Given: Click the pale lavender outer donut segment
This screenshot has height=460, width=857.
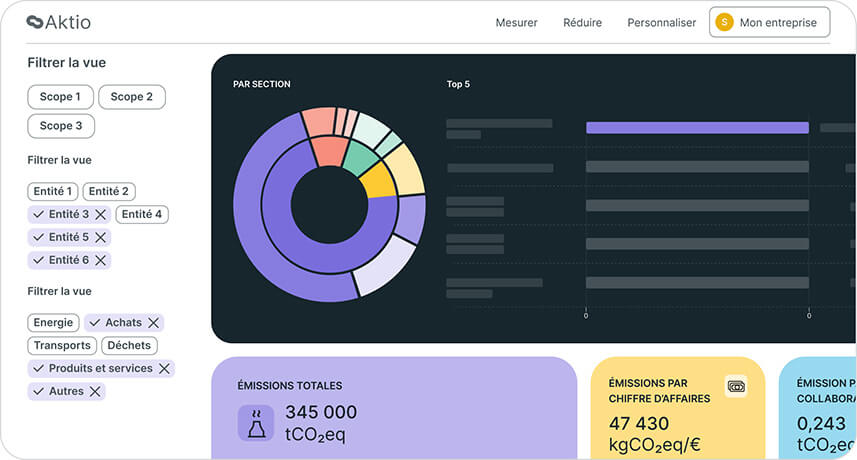Looking at the screenshot, I should tap(385, 266).
